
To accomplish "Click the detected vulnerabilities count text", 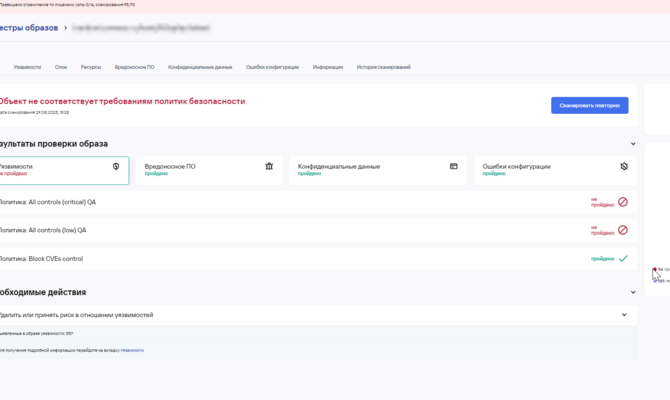I will 36,333.
